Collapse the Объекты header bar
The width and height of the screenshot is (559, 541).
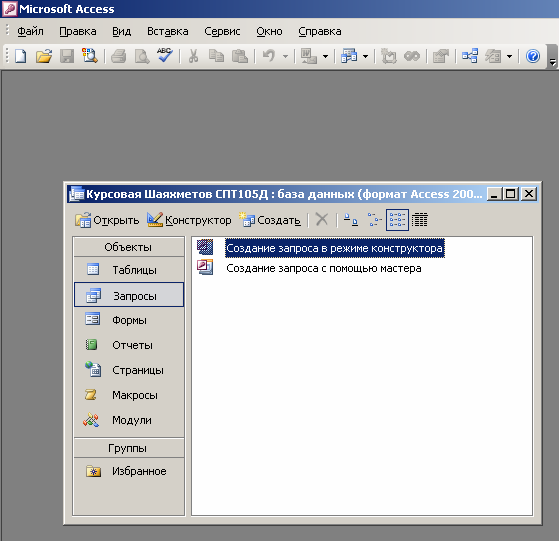pyautogui.click(x=129, y=247)
